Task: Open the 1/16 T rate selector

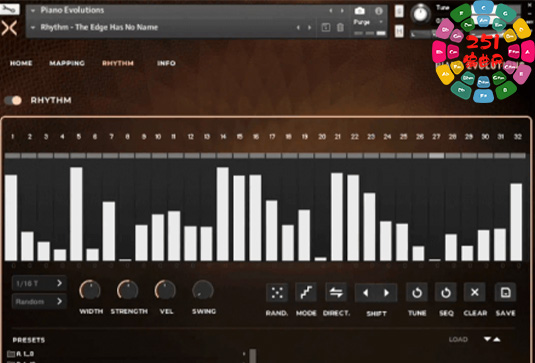Action: click(39, 283)
